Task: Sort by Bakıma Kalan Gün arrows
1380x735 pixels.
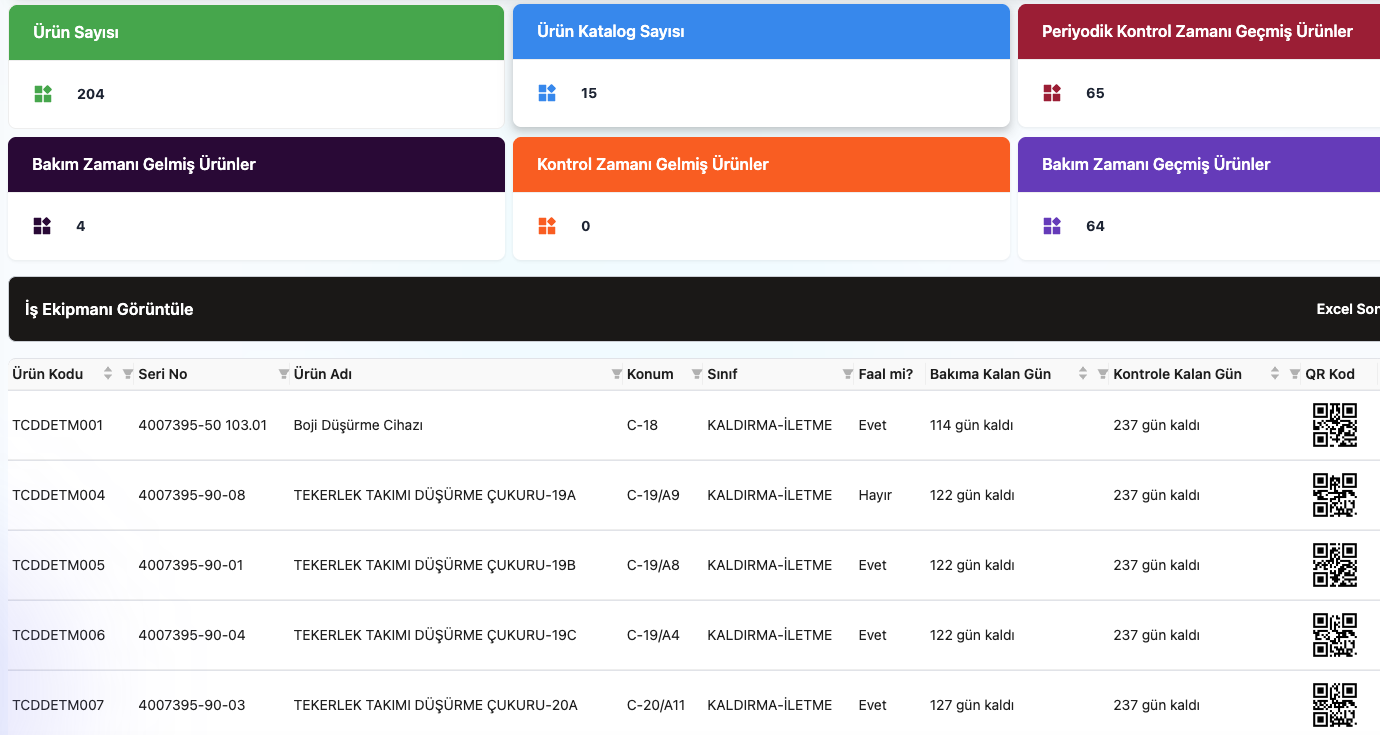Action: point(1083,374)
